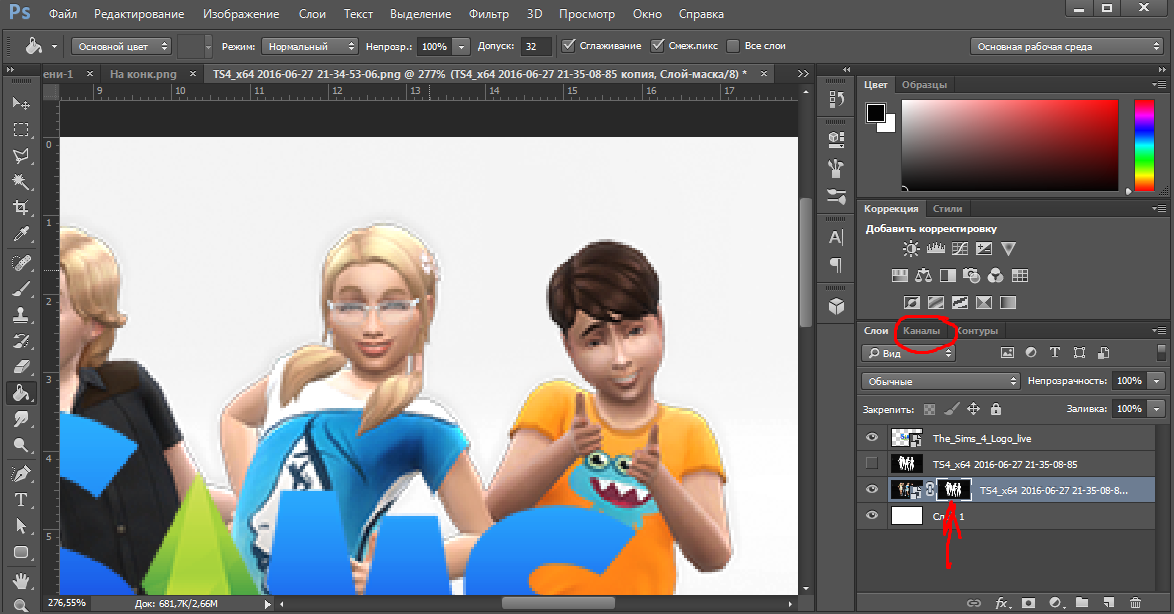Screen dimensions: 1174x614
Task: Open the Основной цвет fill source dropdown
Action: point(121,46)
